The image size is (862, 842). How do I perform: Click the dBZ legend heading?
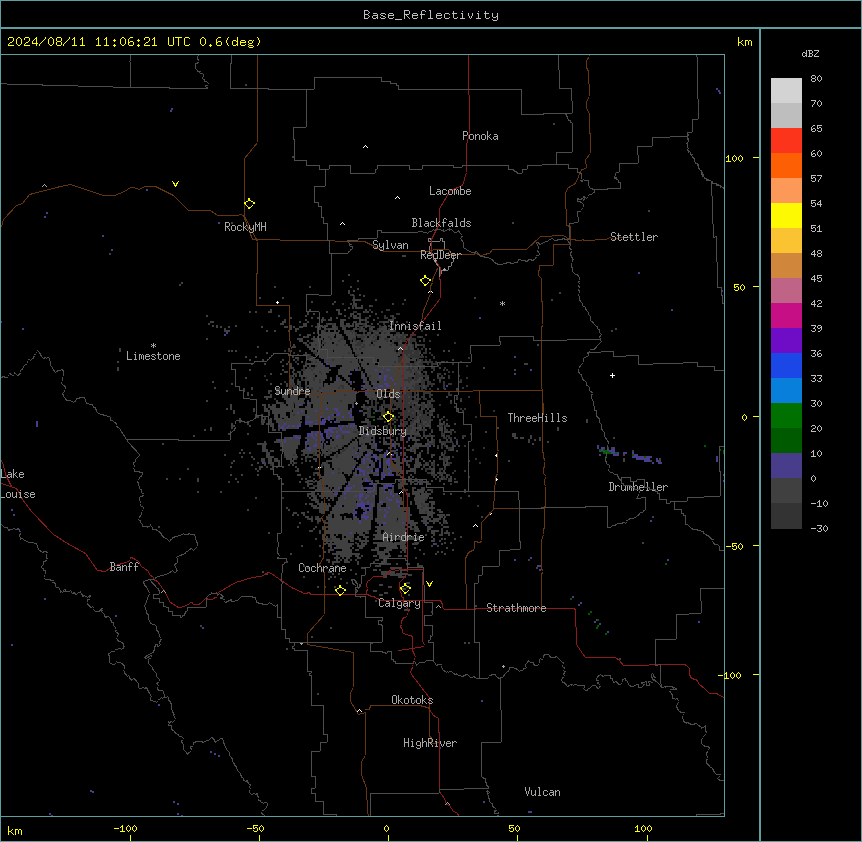[810, 53]
